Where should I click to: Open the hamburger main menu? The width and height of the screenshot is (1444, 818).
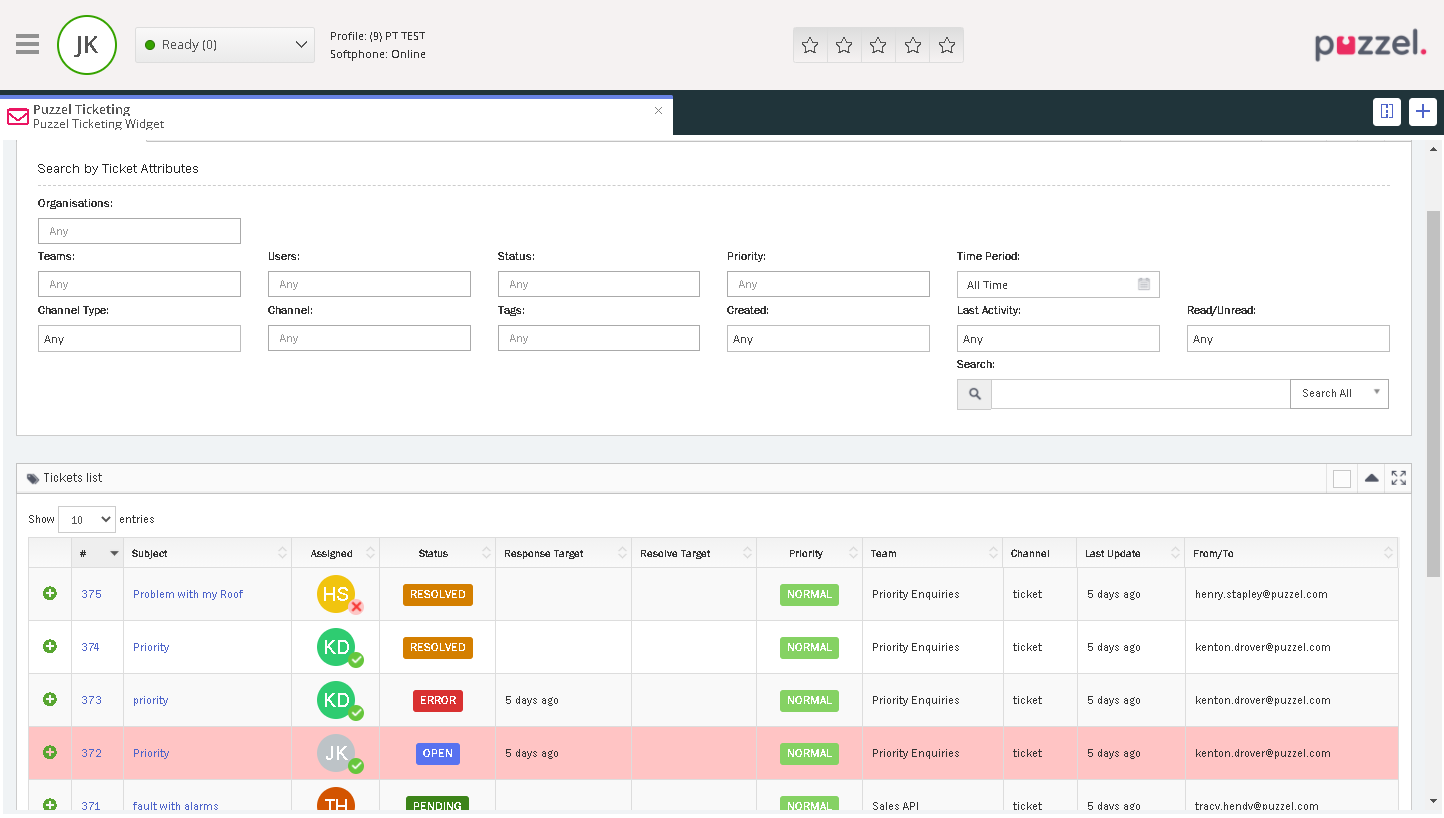tap(28, 44)
